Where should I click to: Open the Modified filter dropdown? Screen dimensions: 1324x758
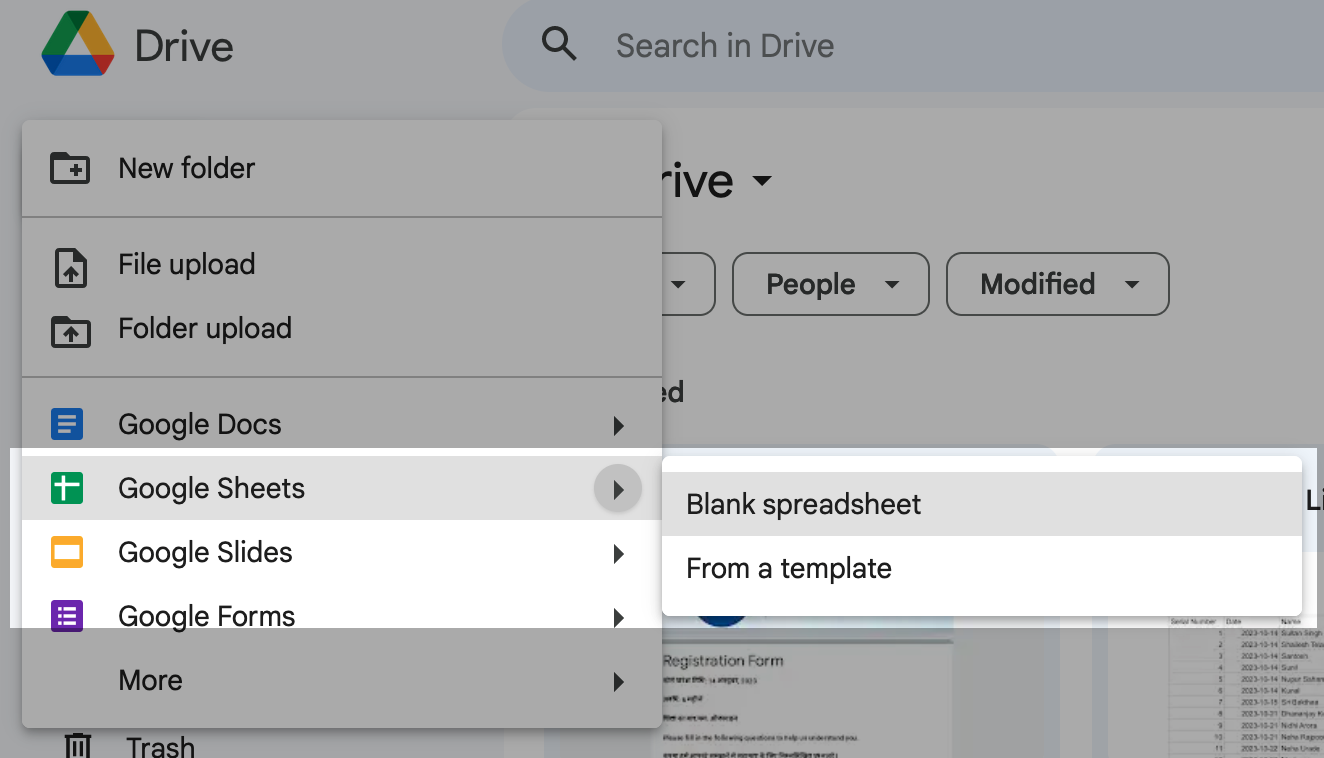1057,285
